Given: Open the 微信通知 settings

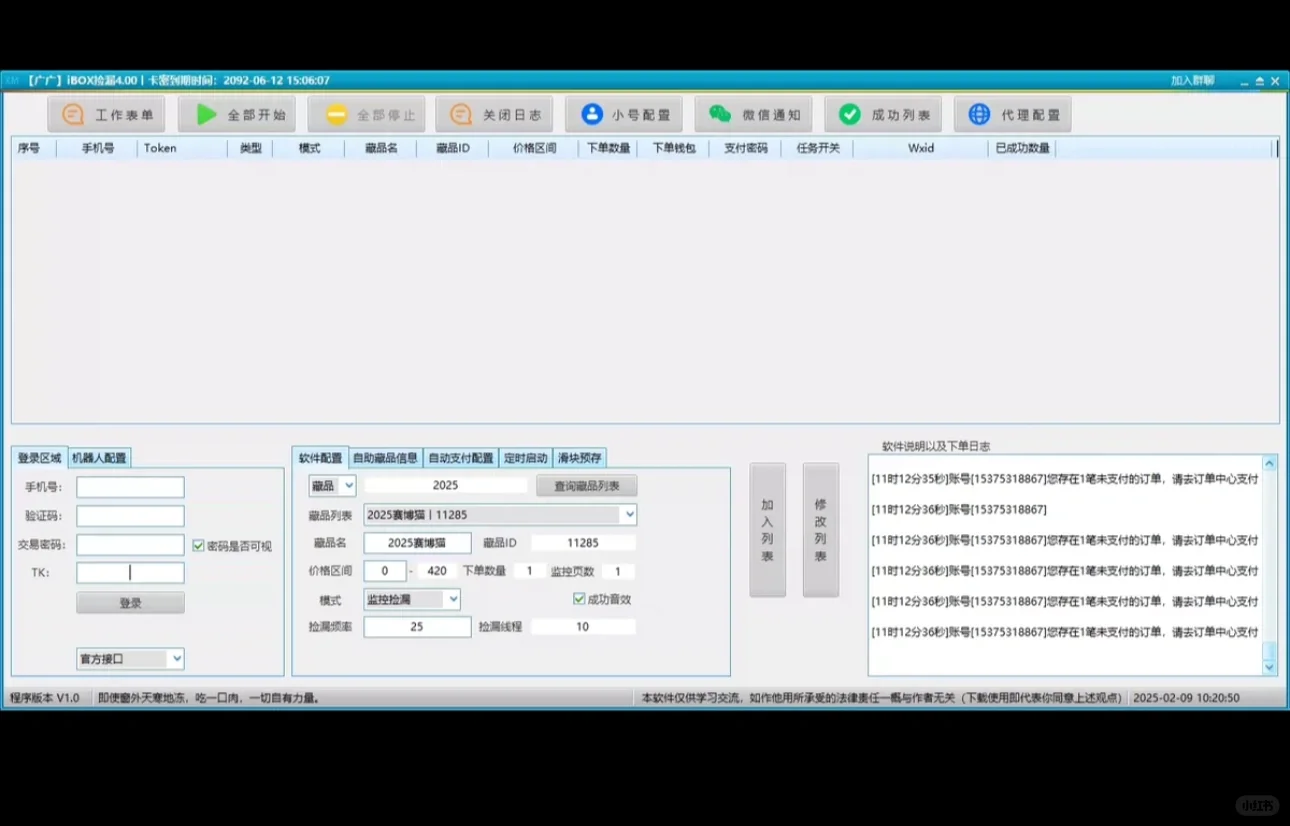Looking at the screenshot, I should tap(753, 115).
